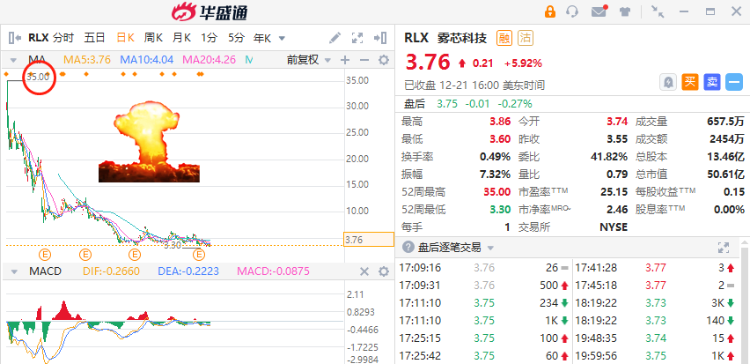Zoom in chart with plus icon
Screen dimensions: 750x364
[345, 60]
